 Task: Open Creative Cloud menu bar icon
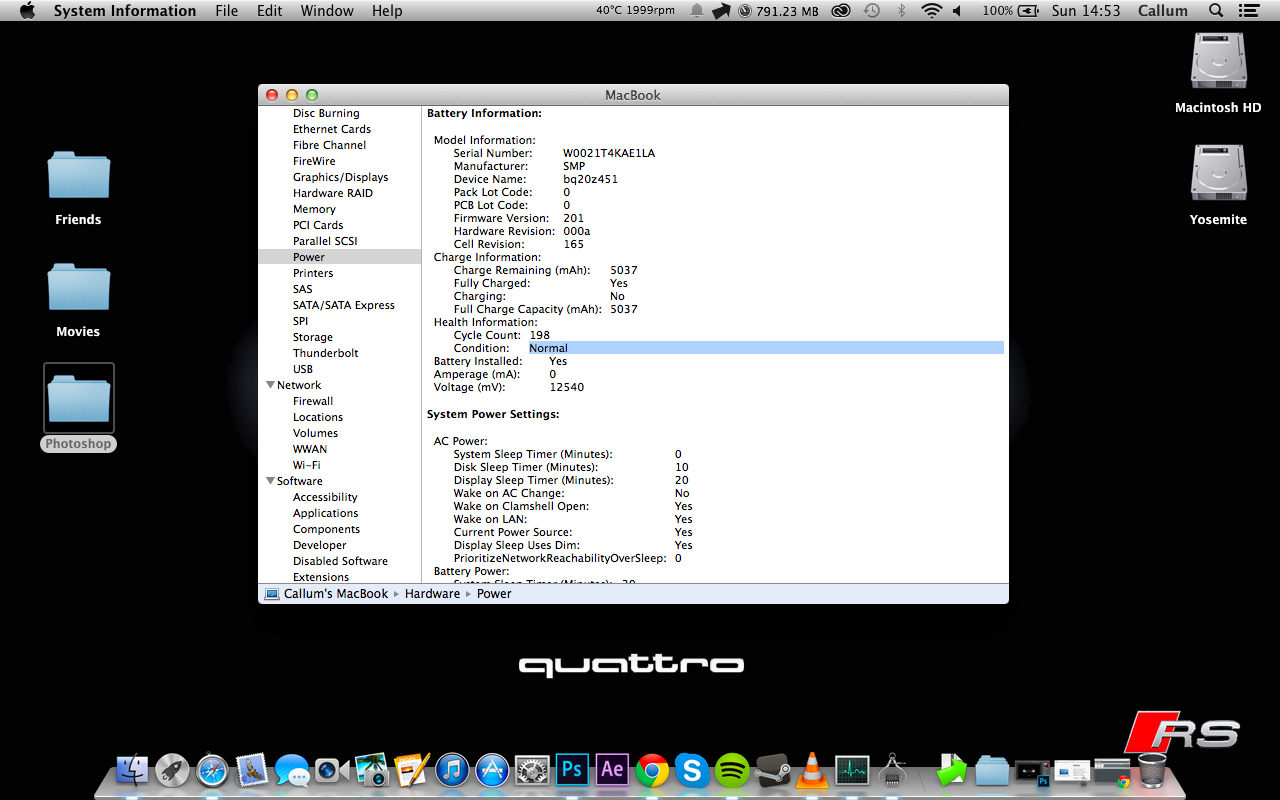click(841, 11)
